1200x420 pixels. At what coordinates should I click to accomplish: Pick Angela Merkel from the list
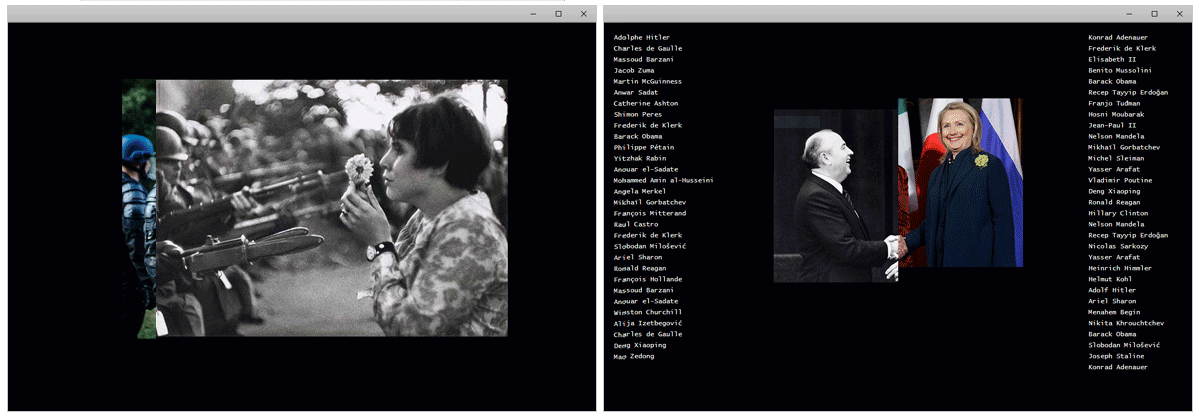[x=640, y=191]
